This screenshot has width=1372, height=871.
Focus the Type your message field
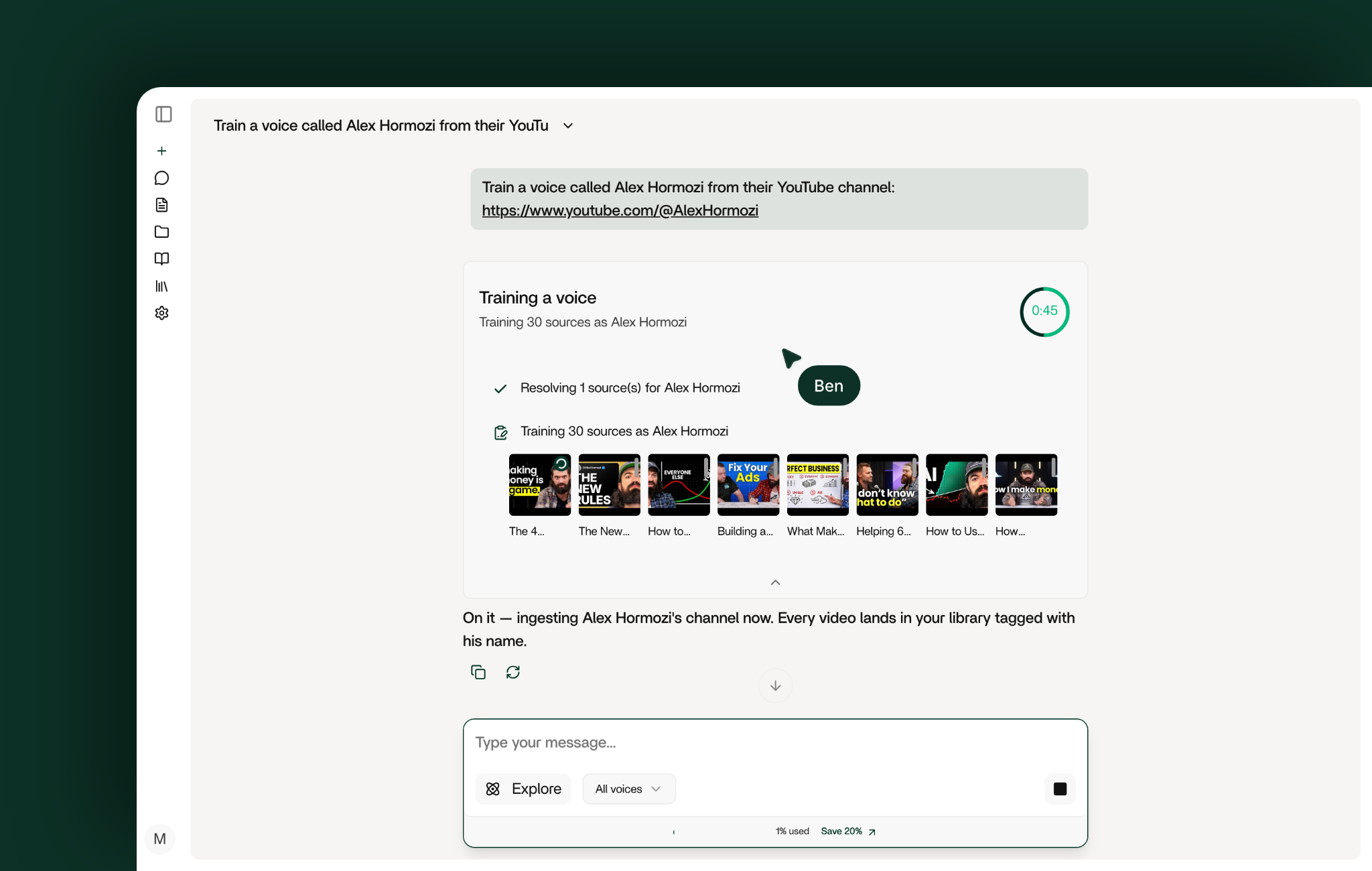coord(775,743)
